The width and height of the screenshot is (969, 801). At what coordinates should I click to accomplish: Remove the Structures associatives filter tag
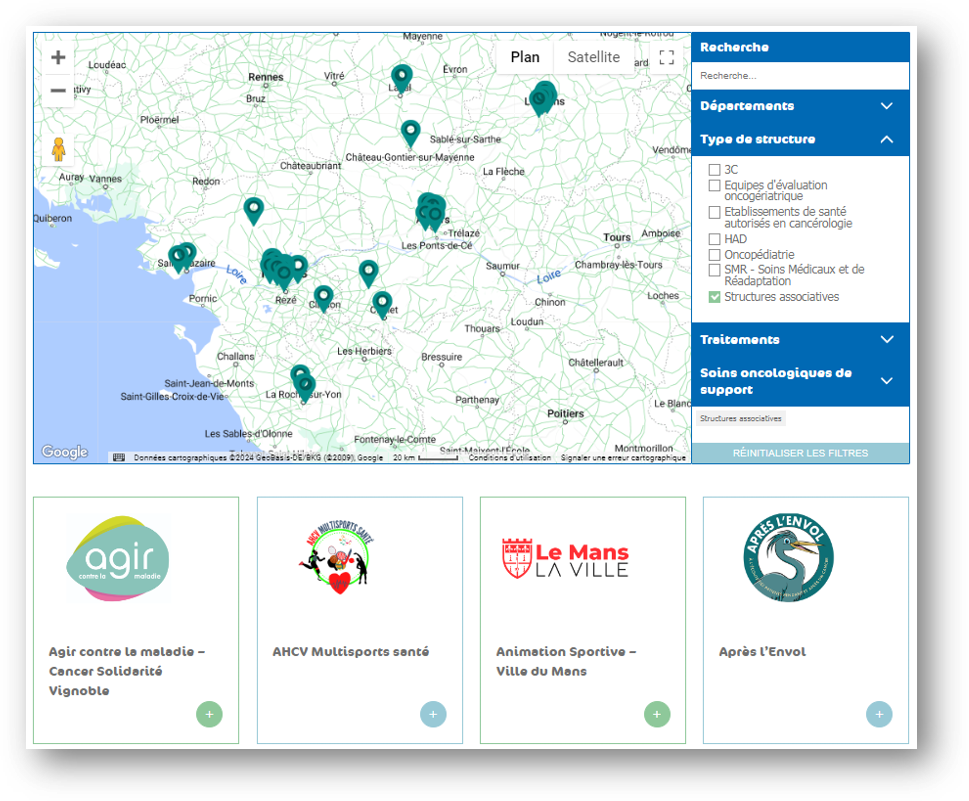[740, 418]
